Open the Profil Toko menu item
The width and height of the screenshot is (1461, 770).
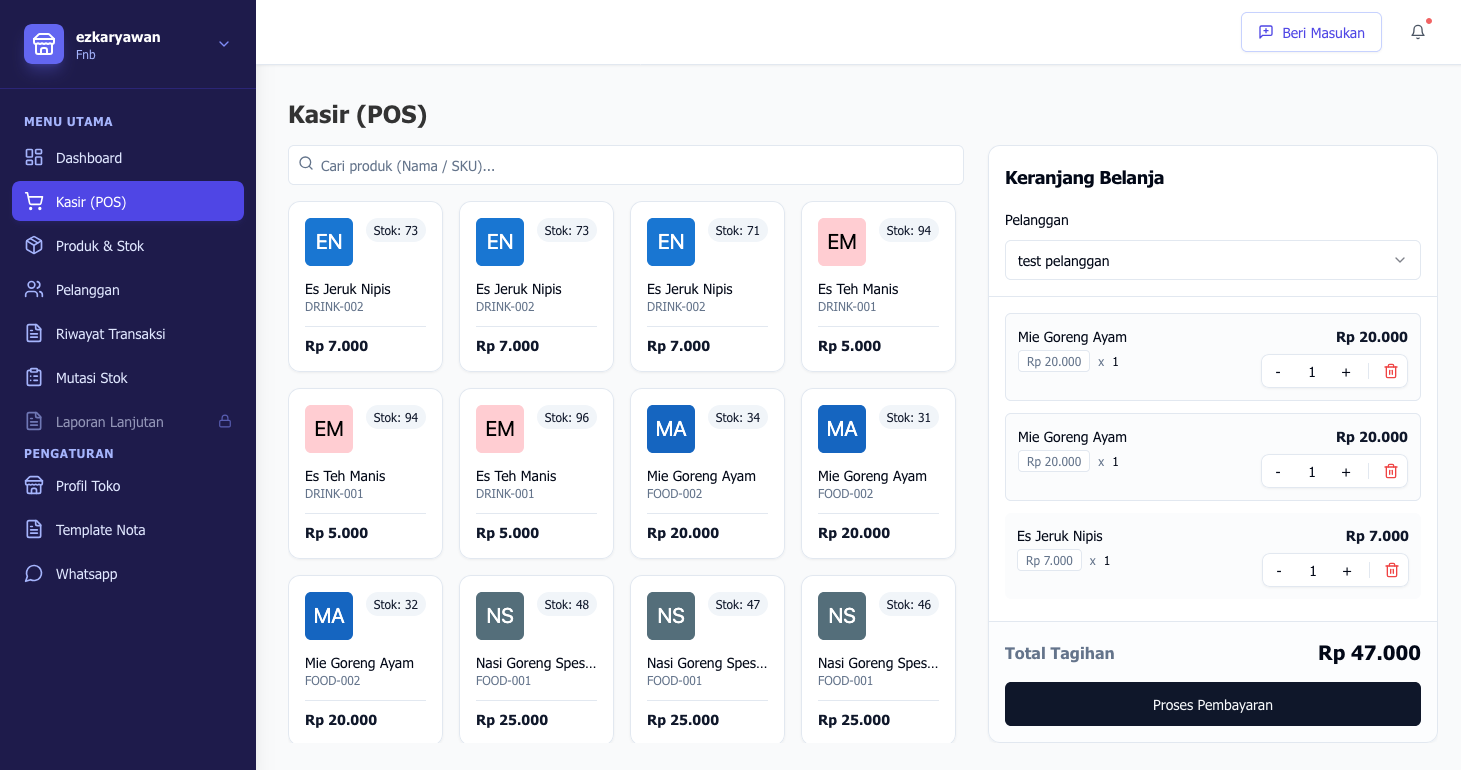coord(33,485)
